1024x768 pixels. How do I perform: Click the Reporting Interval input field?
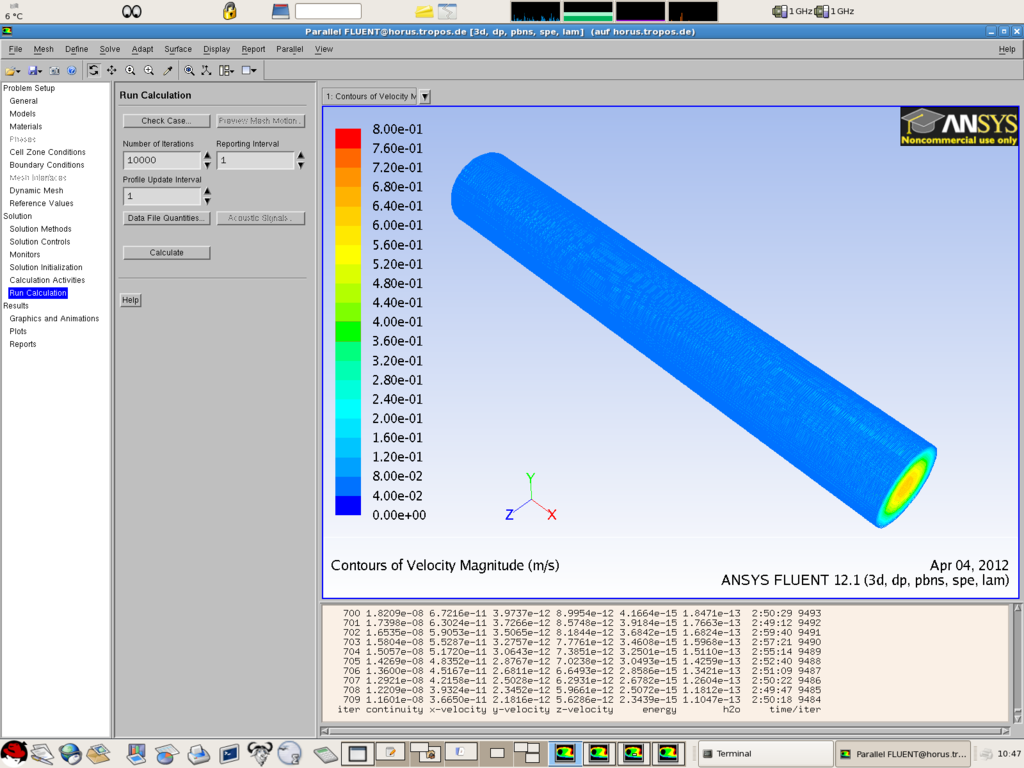click(x=255, y=160)
